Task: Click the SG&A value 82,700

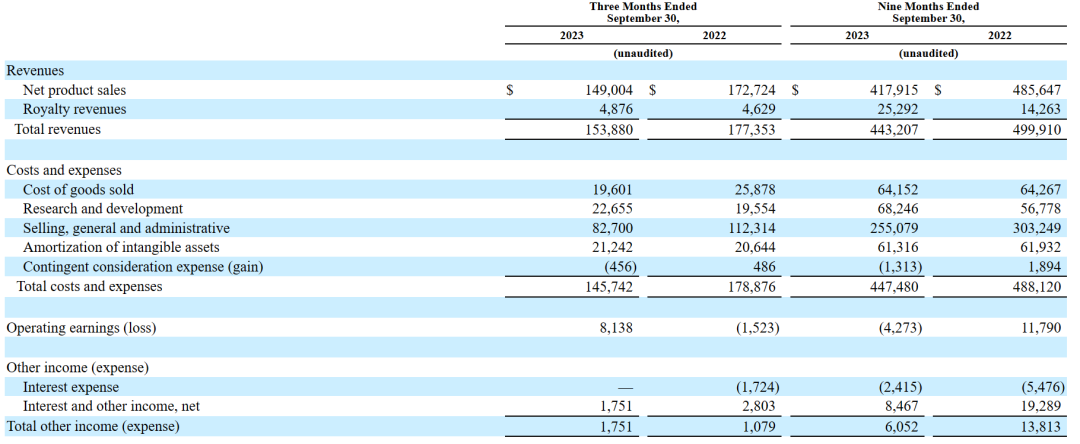Action: pyautogui.click(x=612, y=228)
